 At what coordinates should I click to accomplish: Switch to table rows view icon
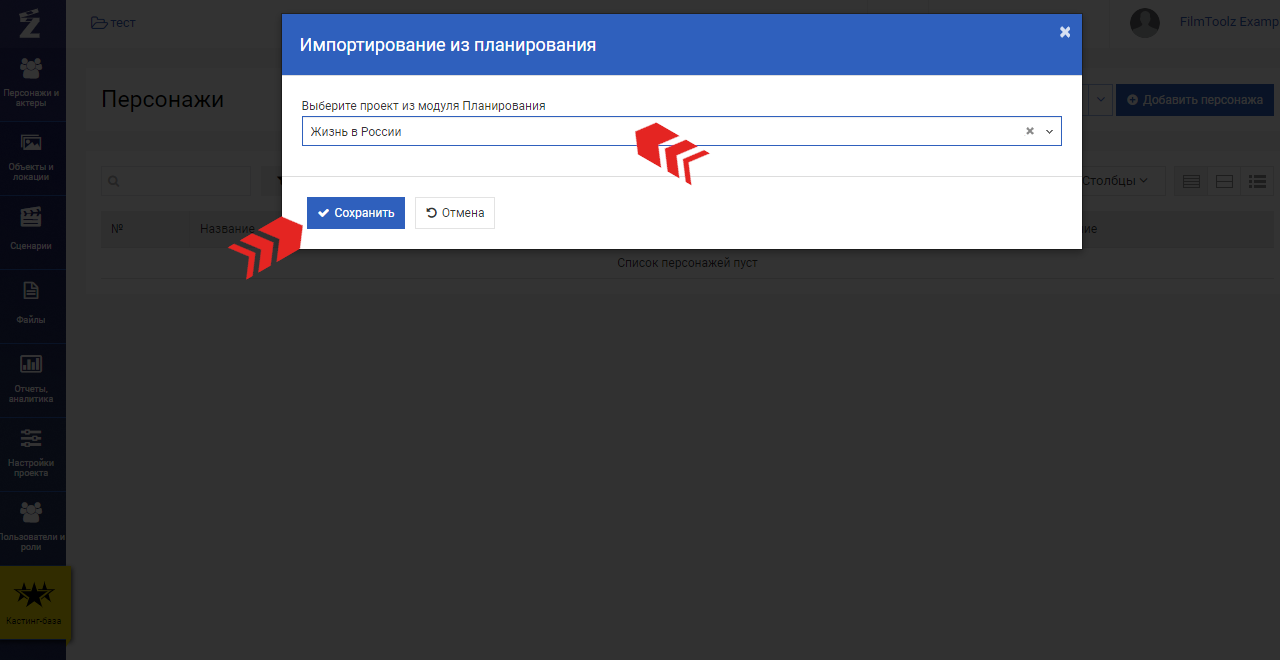1191,181
